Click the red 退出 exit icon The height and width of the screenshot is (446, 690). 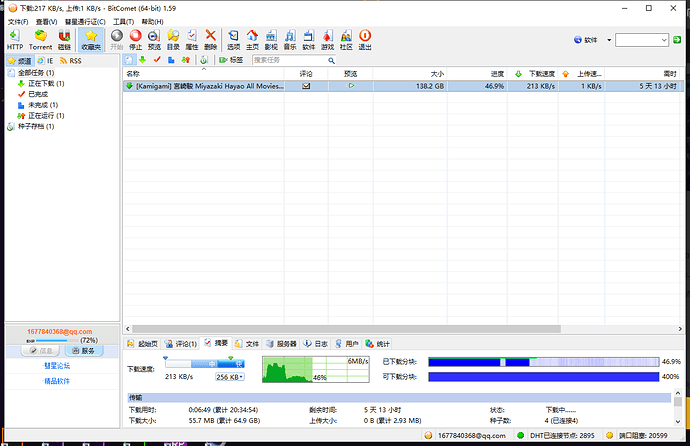pyautogui.click(x=365, y=40)
